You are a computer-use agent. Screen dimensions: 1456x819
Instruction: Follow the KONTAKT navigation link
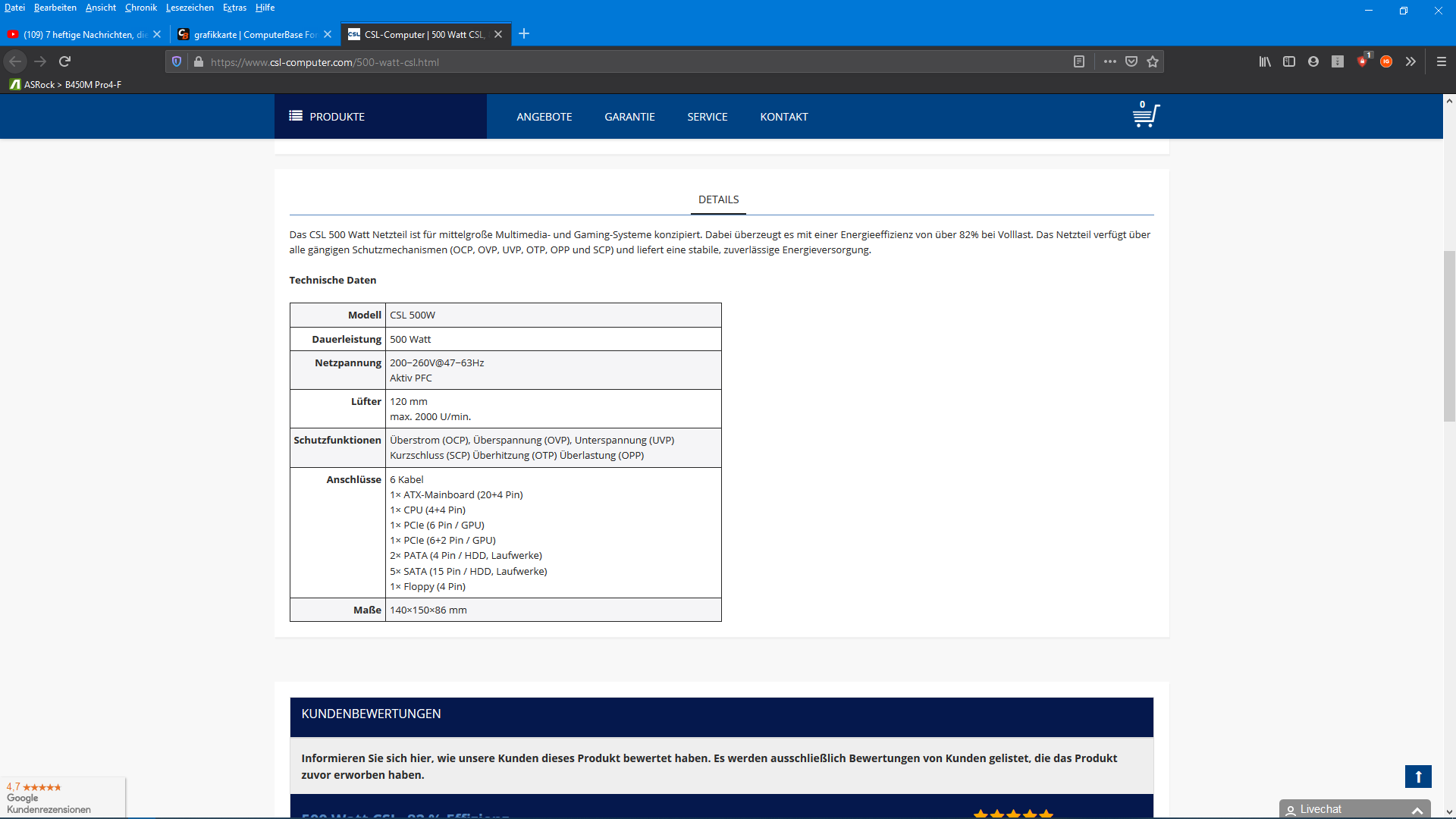783,116
